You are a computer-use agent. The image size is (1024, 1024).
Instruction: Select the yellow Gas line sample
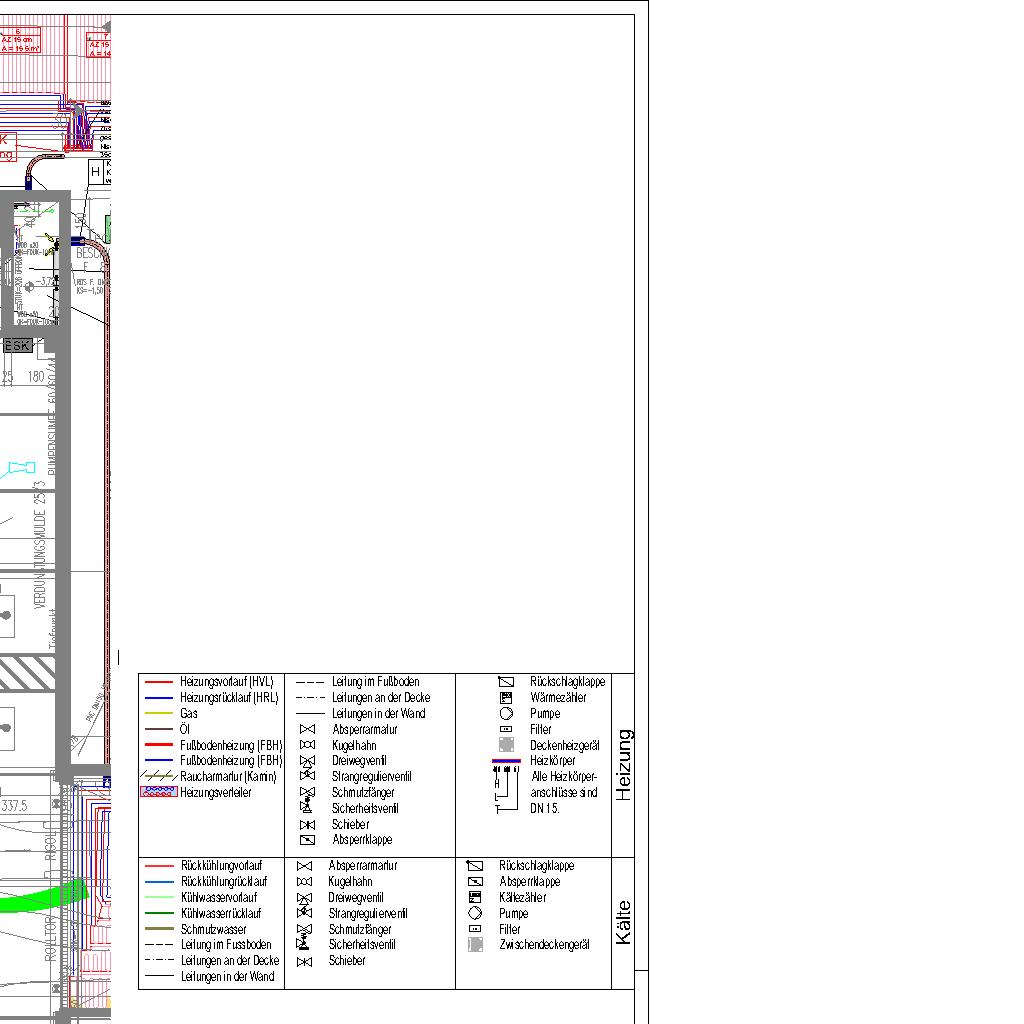(x=159, y=714)
